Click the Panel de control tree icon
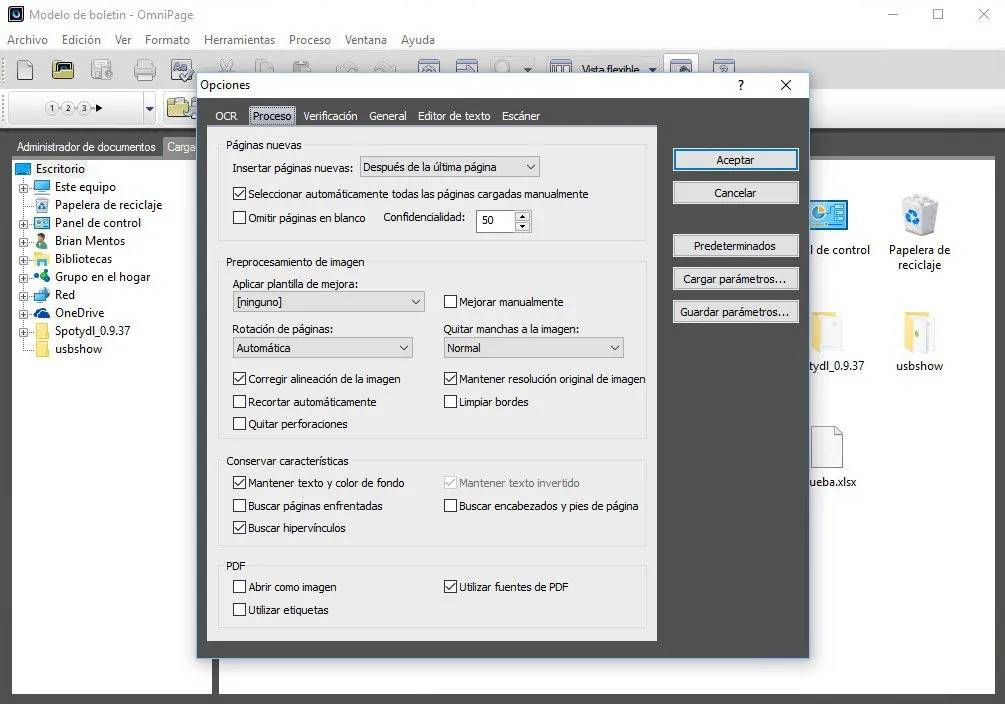Image resolution: width=1005 pixels, height=704 pixels. click(x=42, y=223)
